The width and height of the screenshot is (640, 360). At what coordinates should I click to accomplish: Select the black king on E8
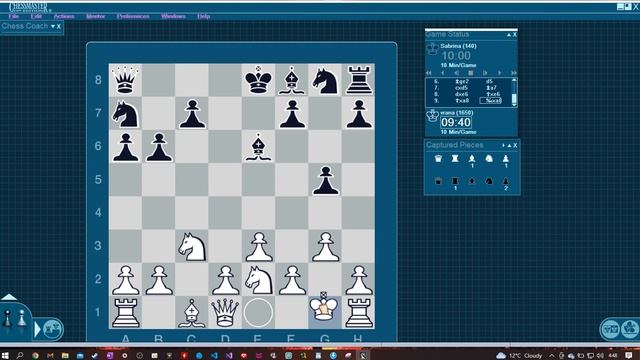[258, 80]
